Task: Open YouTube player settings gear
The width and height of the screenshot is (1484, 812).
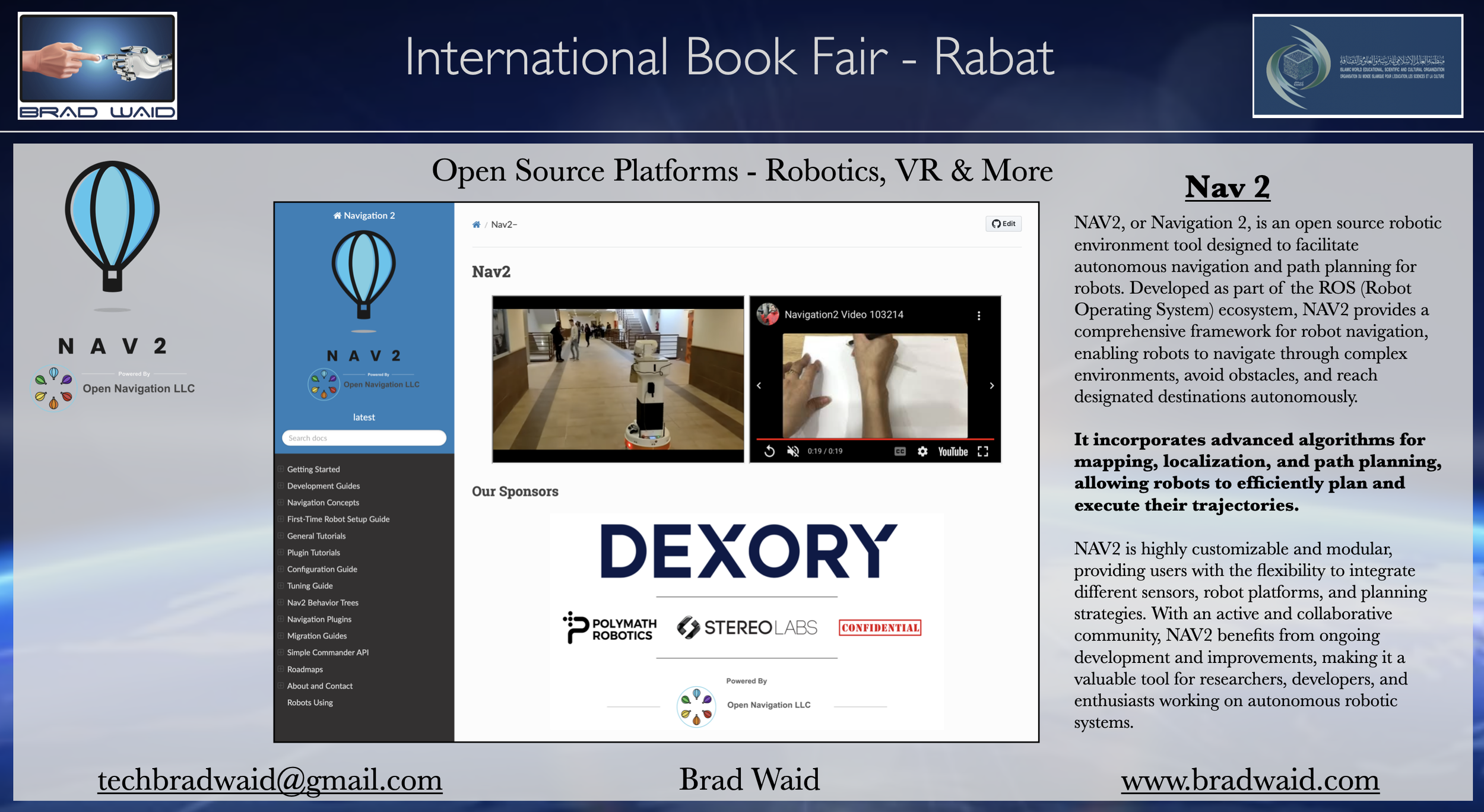Action: [922, 451]
